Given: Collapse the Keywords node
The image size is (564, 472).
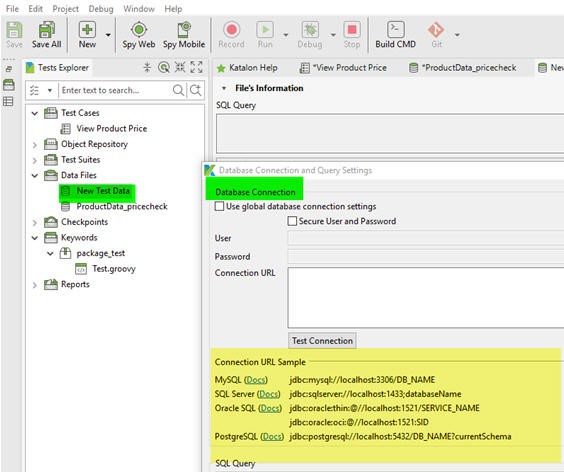Looking at the screenshot, I should [35, 238].
